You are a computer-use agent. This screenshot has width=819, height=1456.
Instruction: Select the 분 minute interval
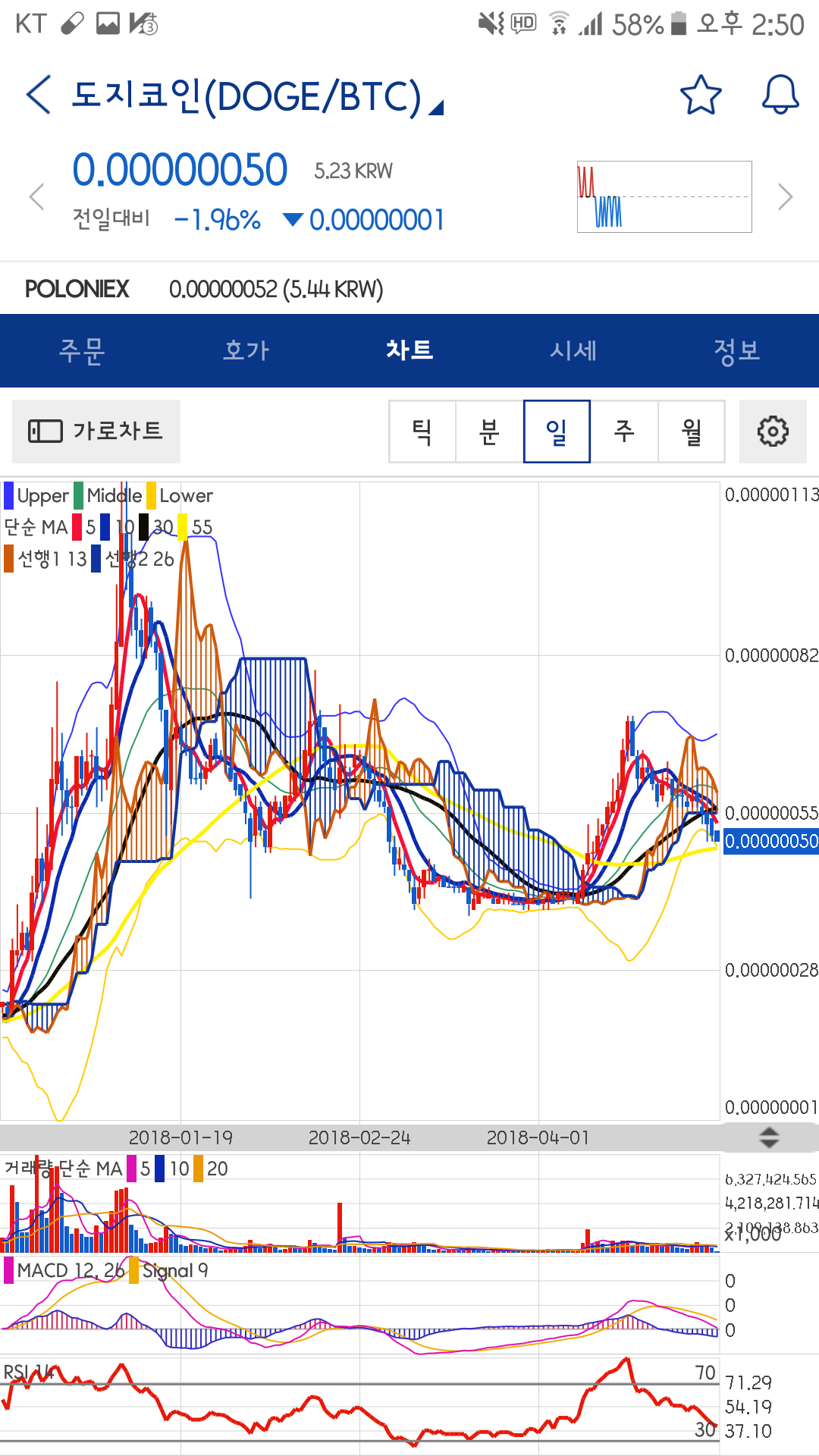pos(489,431)
